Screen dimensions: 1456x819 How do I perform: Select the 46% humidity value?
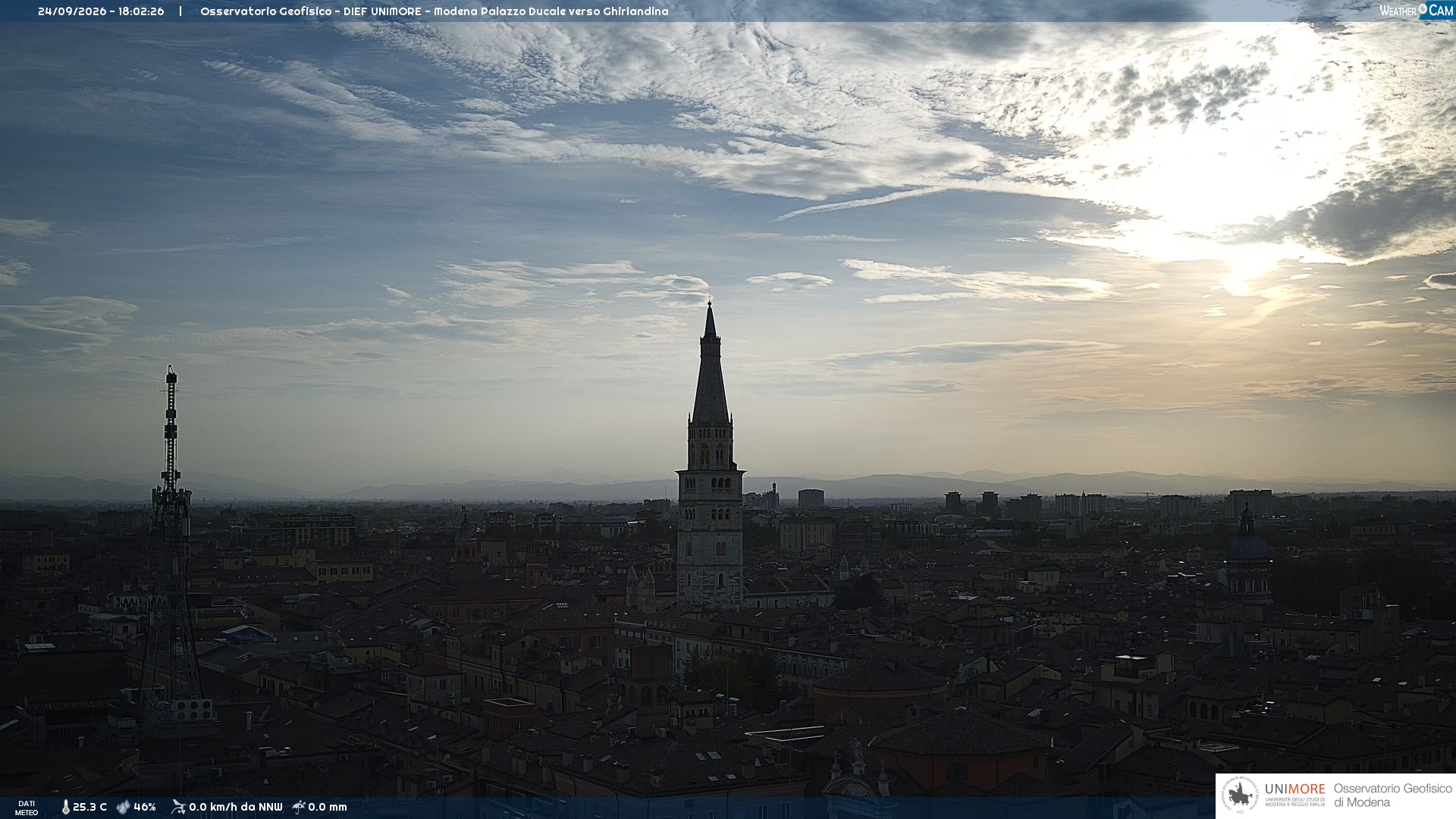(145, 807)
